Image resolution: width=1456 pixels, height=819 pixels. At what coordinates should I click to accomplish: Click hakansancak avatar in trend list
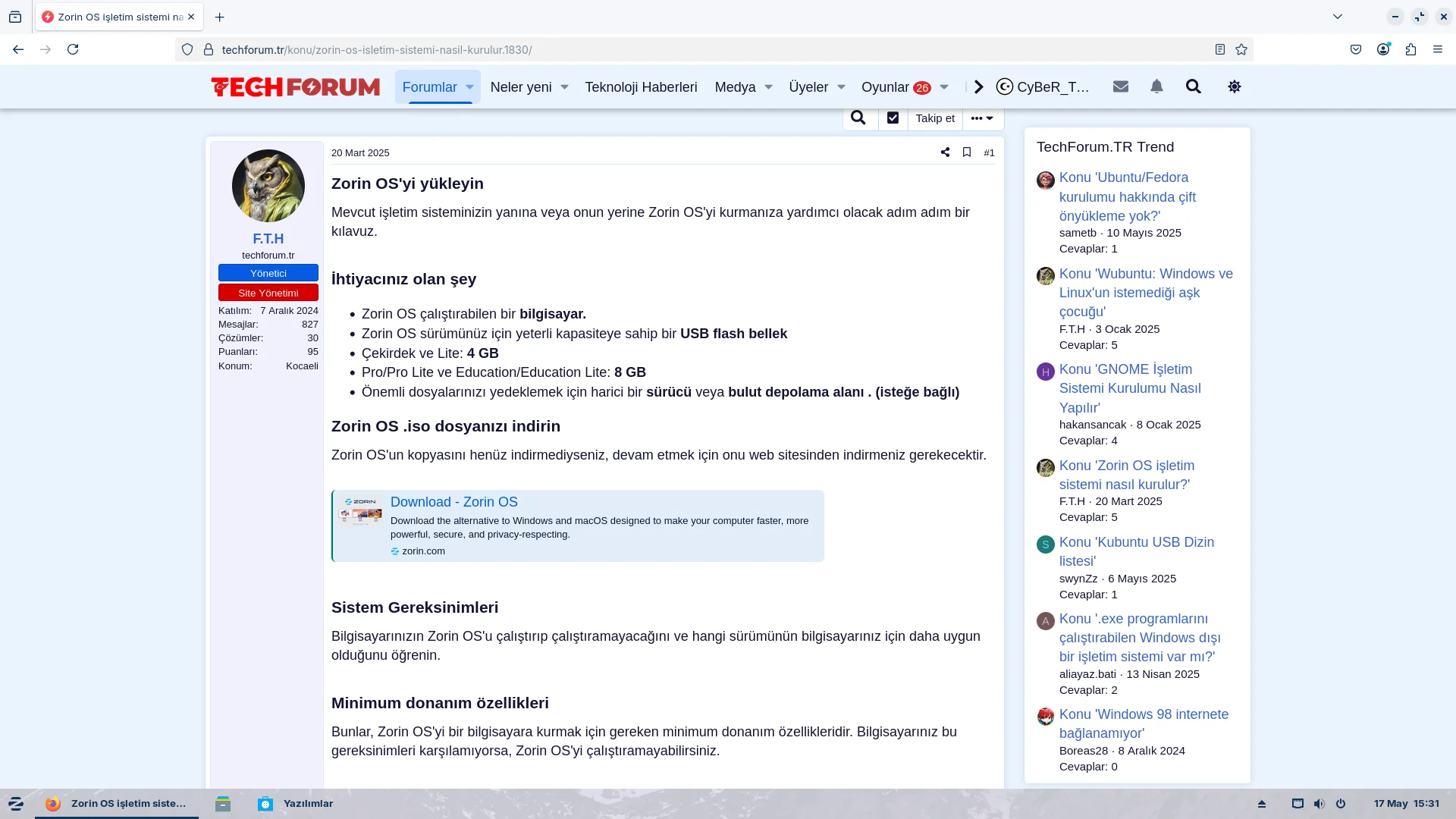point(1046,372)
